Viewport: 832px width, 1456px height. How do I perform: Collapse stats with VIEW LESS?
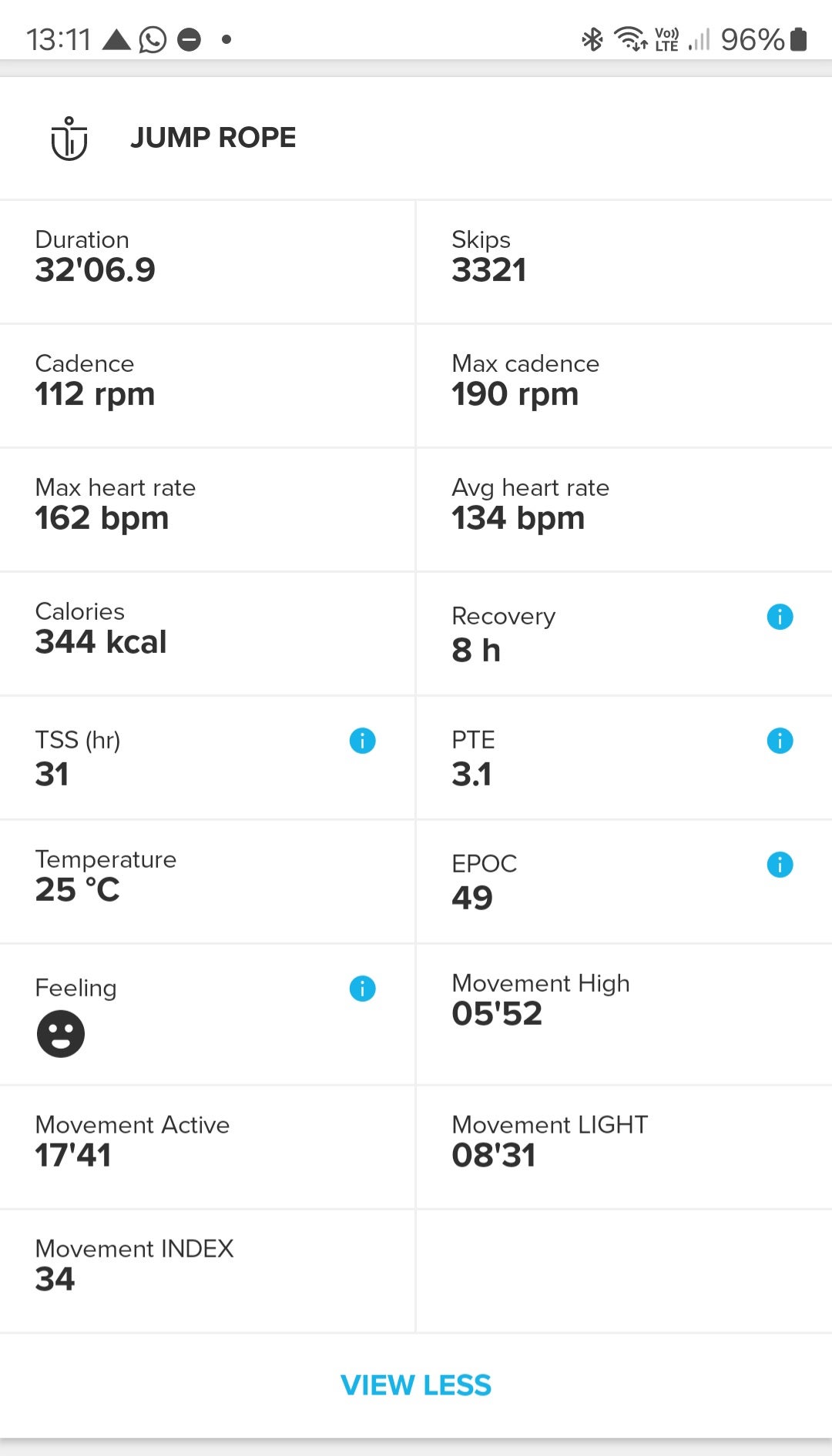pos(416,1385)
